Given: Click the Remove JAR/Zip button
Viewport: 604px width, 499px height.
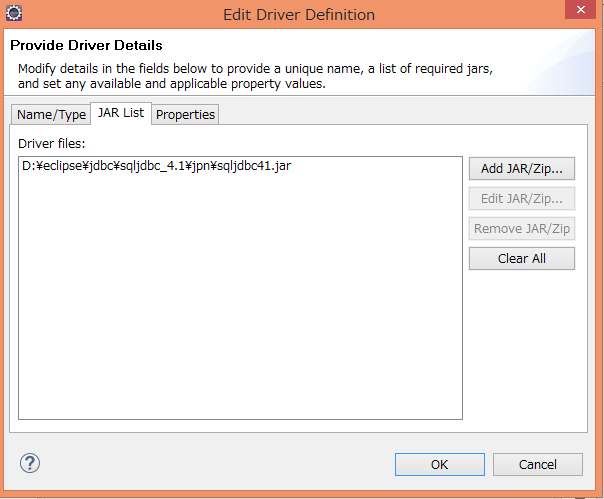Looking at the screenshot, I should click(x=522, y=228).
